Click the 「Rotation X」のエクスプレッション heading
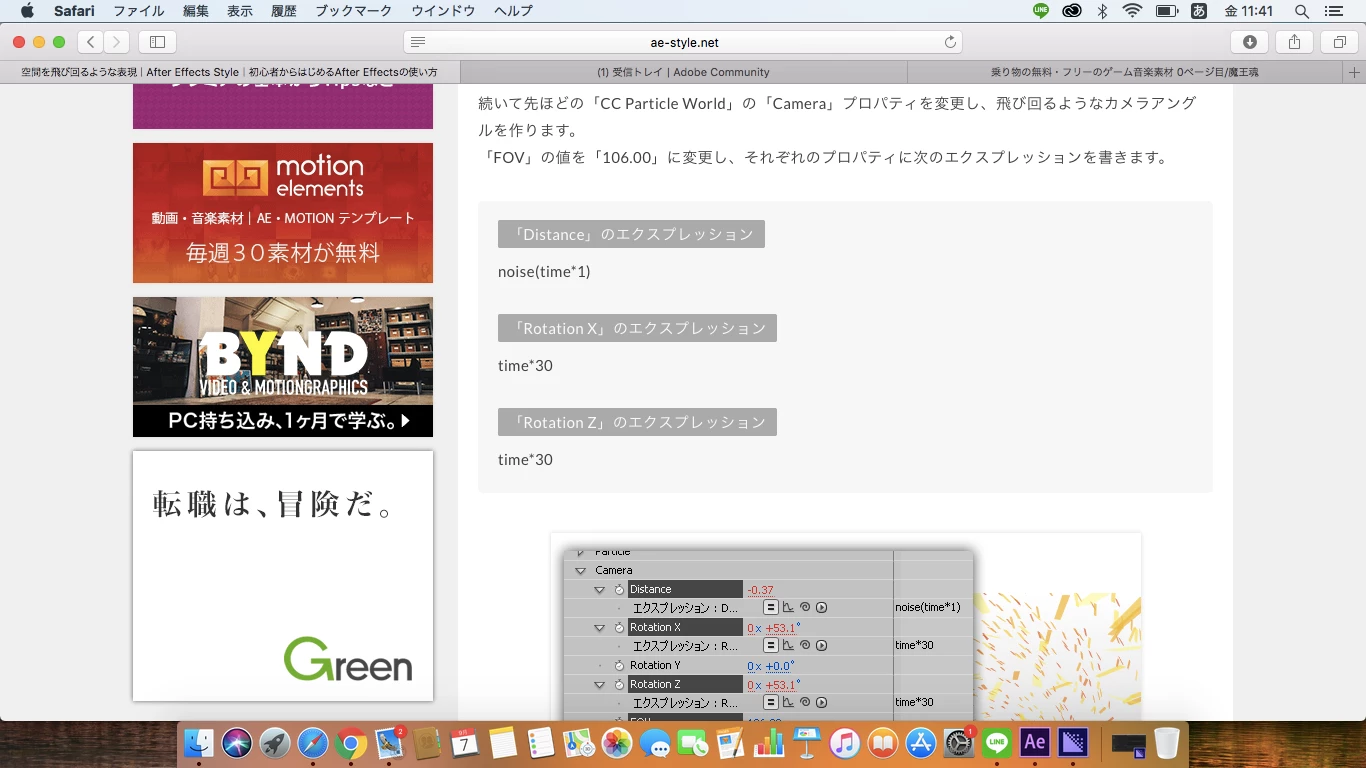 637,328
